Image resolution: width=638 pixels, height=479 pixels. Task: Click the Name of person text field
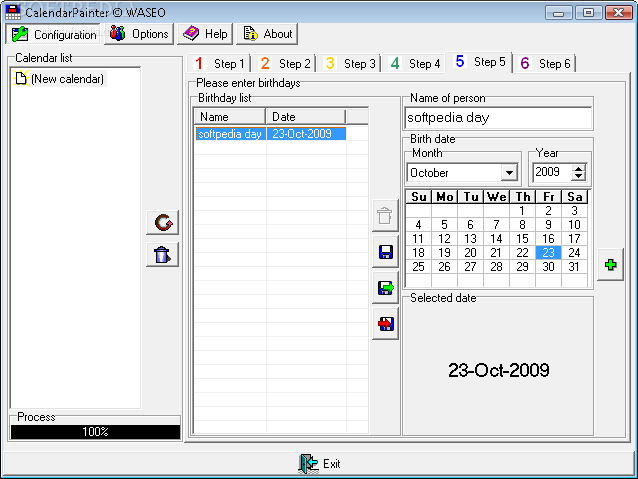(498, 118)
